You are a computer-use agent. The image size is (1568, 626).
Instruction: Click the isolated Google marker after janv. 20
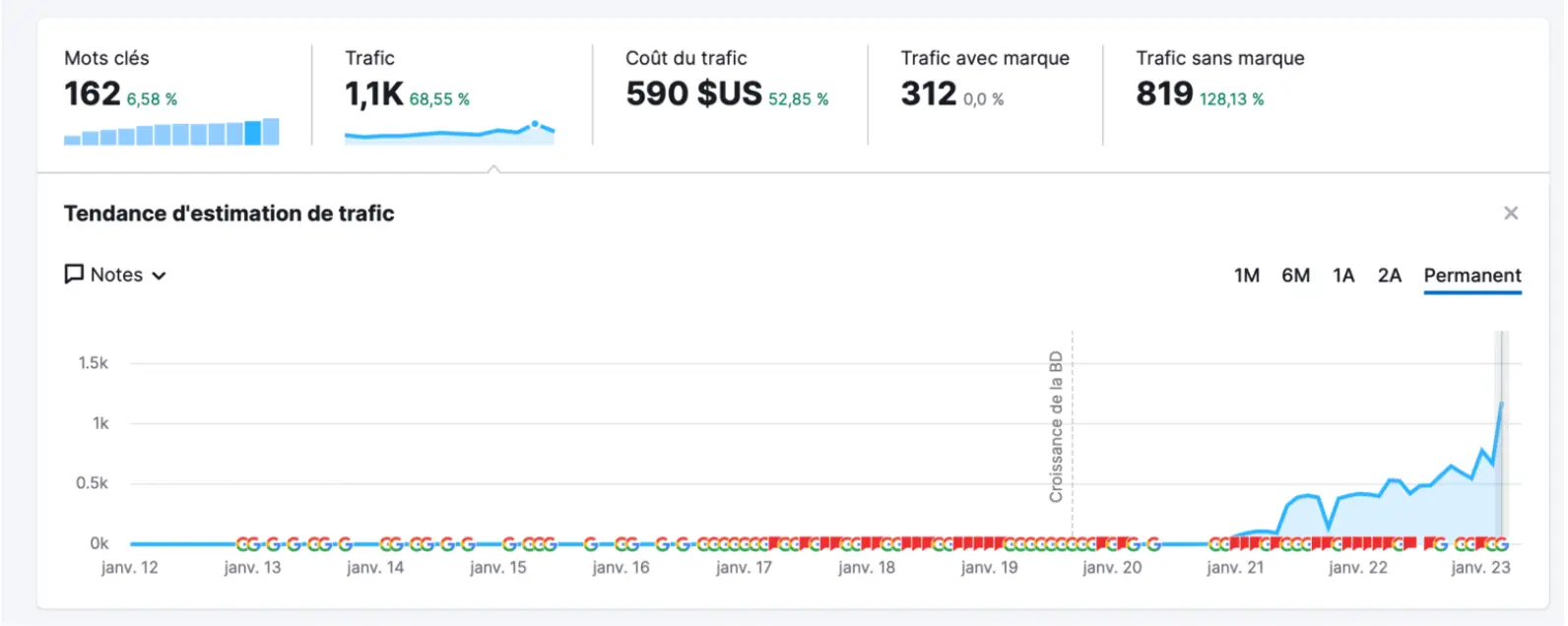1153,544
